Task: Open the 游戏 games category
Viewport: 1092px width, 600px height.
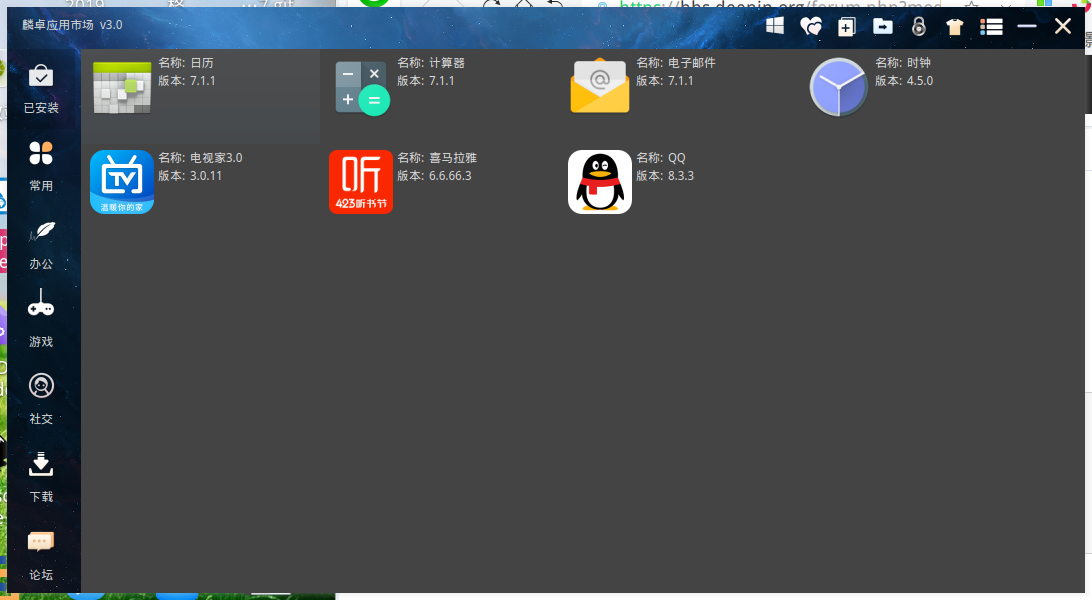Action: click(x=41, y=322)
